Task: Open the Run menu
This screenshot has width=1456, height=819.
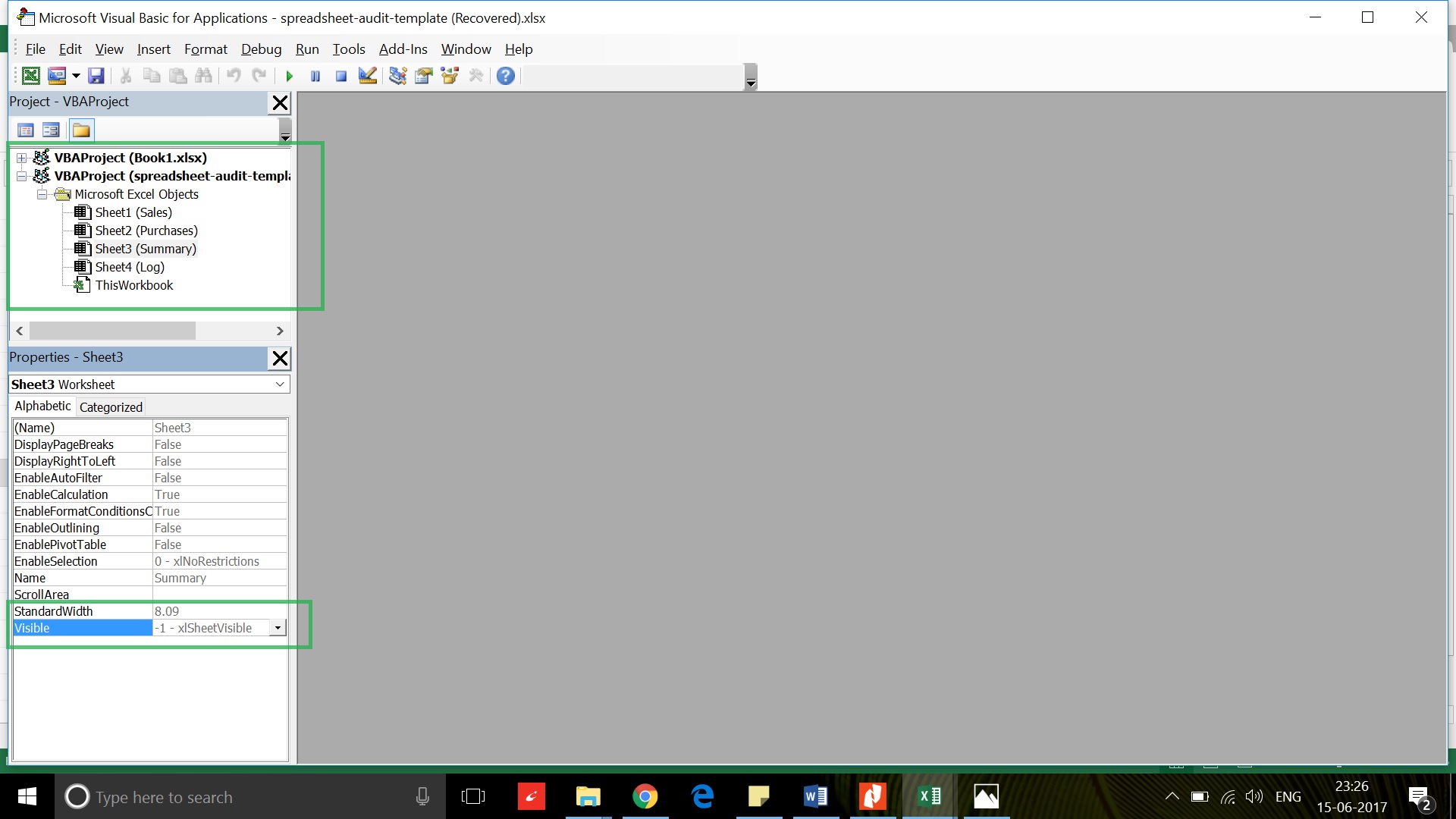Action: point(307,49)
